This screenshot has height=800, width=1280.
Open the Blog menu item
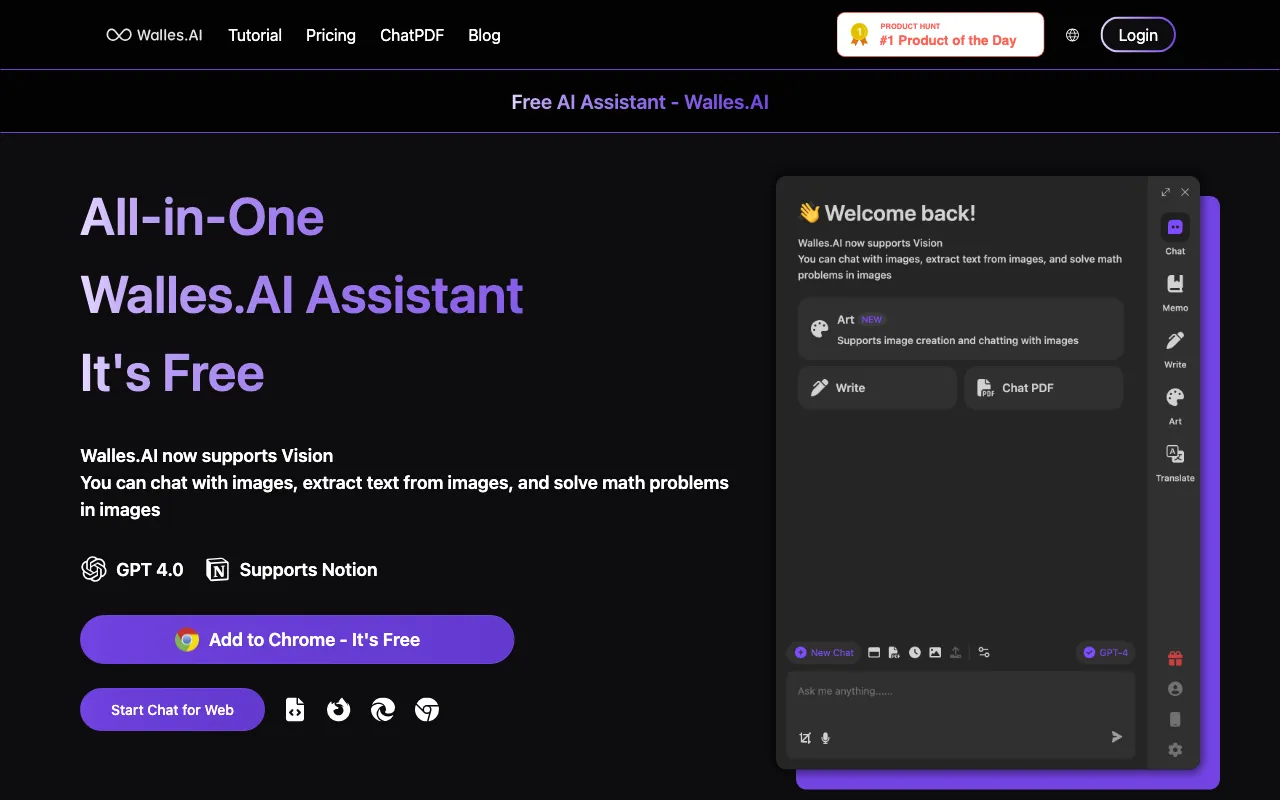[x=484, y=35]
